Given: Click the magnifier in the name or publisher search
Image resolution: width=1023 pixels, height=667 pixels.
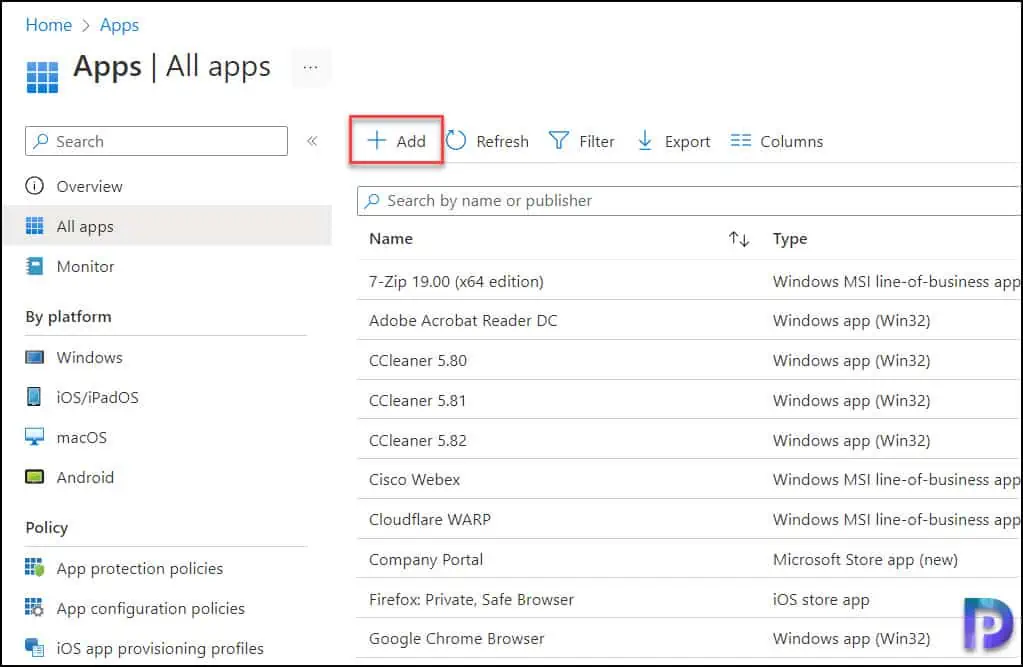Looking at the screenshot, I should point(373,200).
